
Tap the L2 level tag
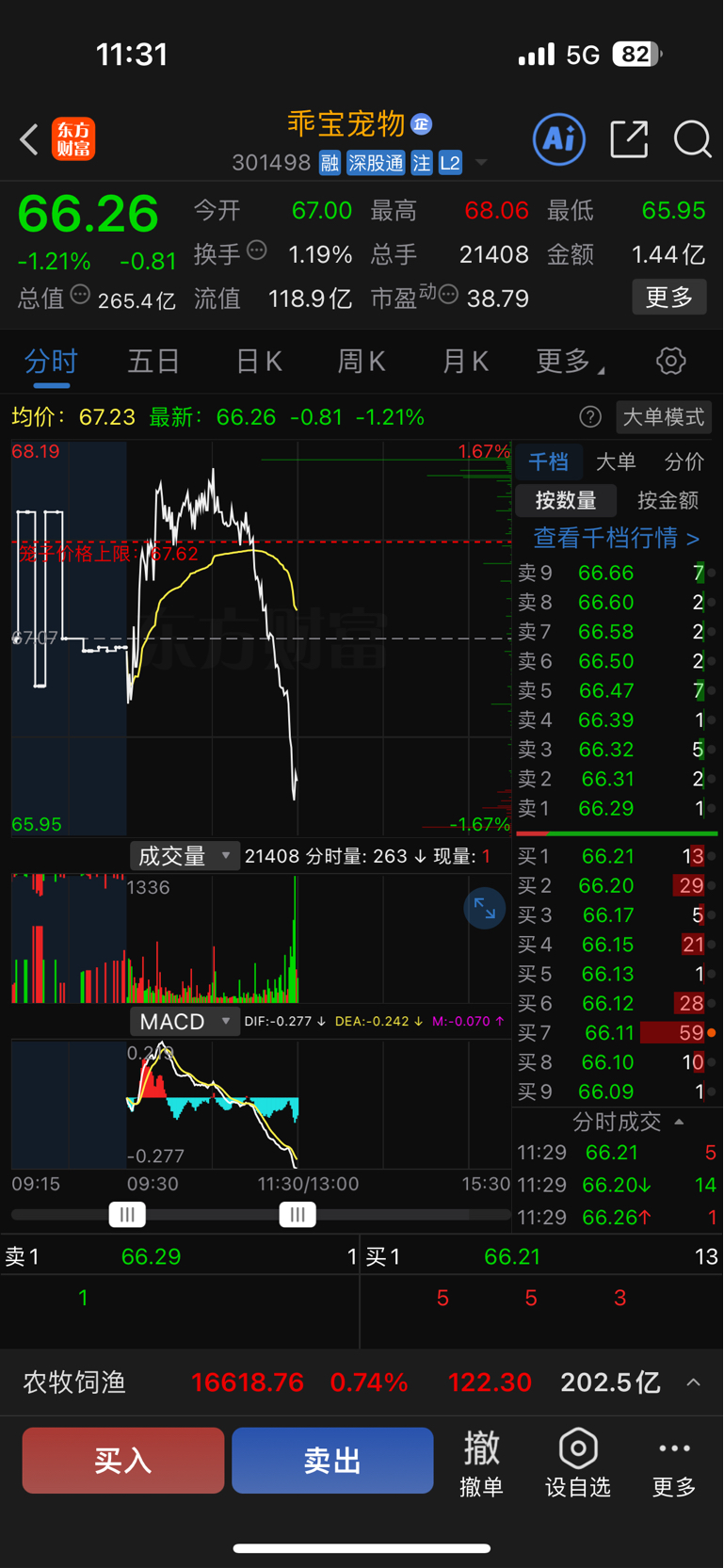pyautogui.click(x=450, y=163)
